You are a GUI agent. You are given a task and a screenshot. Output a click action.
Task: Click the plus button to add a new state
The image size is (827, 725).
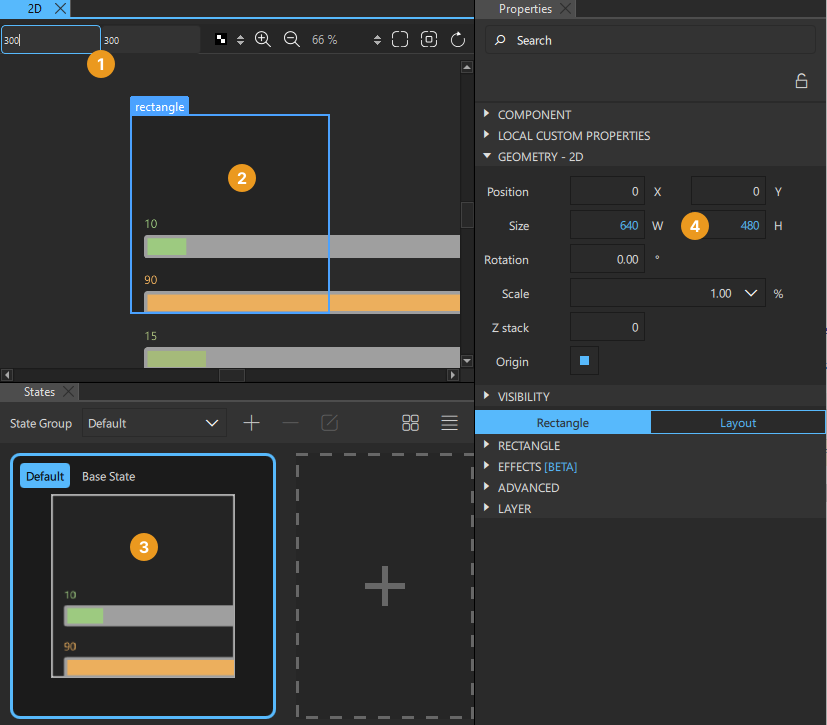coord(251,422)
